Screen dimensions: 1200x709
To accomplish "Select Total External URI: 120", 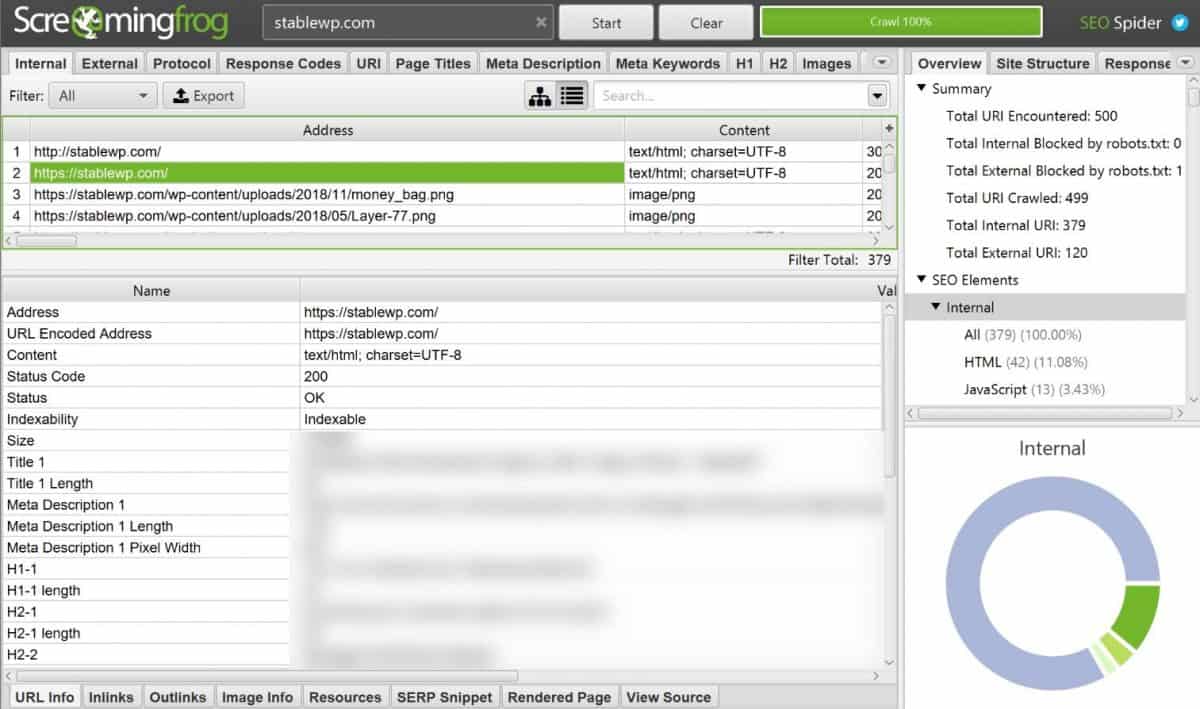I will tap(1017, 253).
